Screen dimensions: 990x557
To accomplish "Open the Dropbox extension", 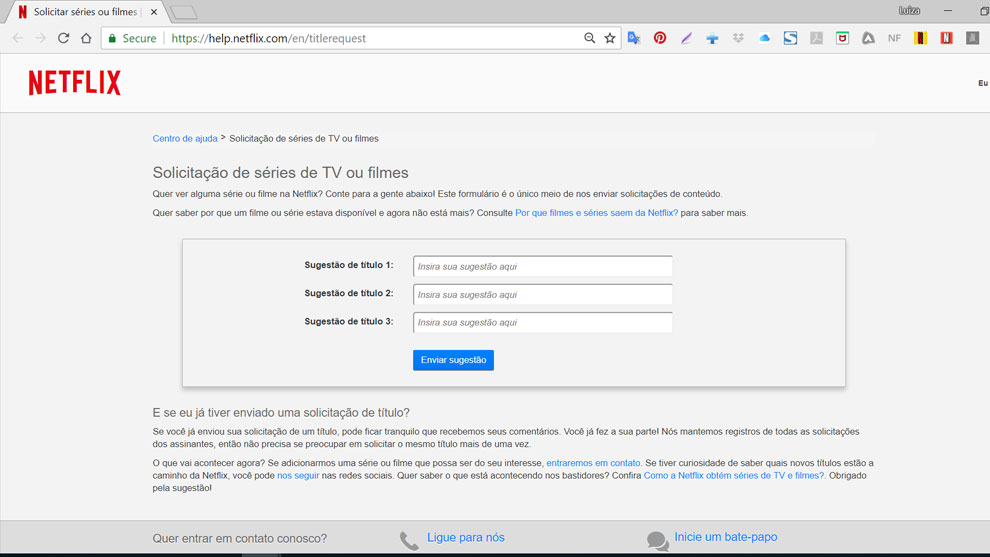I will [x=738, y=38].
